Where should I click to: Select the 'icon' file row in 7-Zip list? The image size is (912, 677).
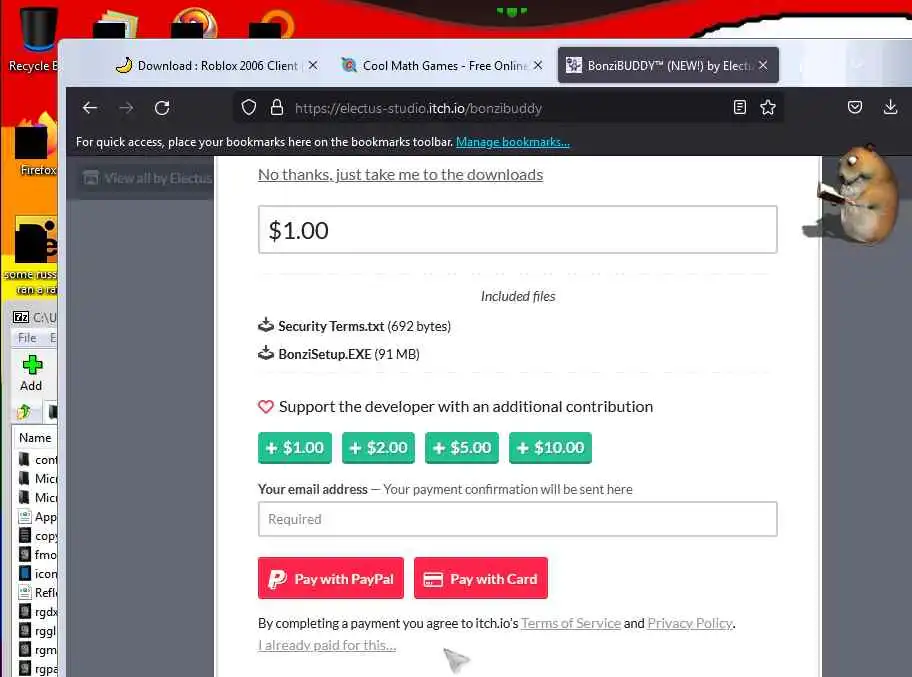[37, 573]
